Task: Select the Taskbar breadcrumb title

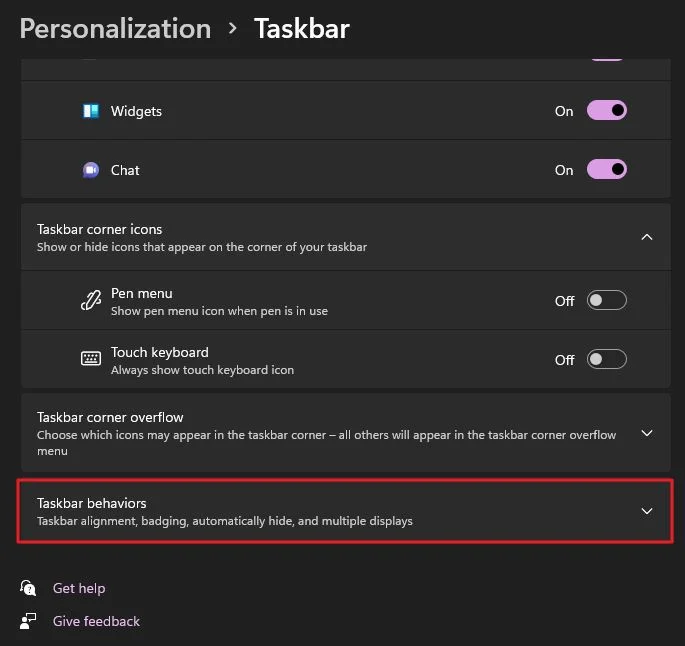Action: [x=301, y=29]
